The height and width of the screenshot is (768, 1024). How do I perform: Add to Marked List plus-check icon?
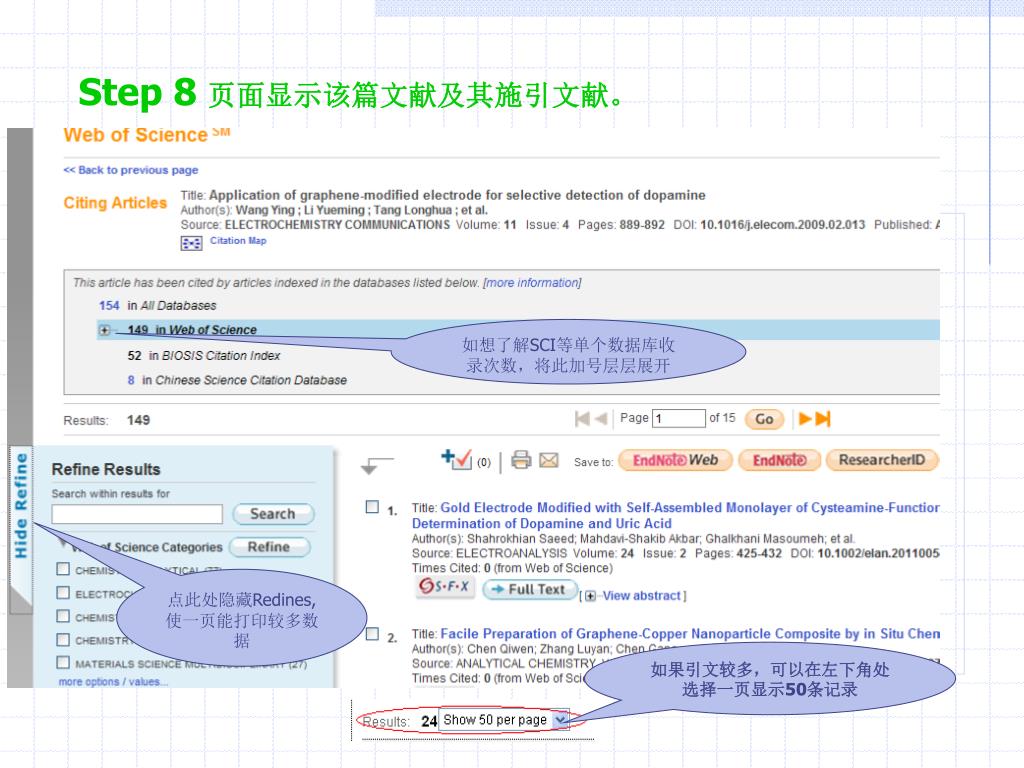tap(456, 459)
